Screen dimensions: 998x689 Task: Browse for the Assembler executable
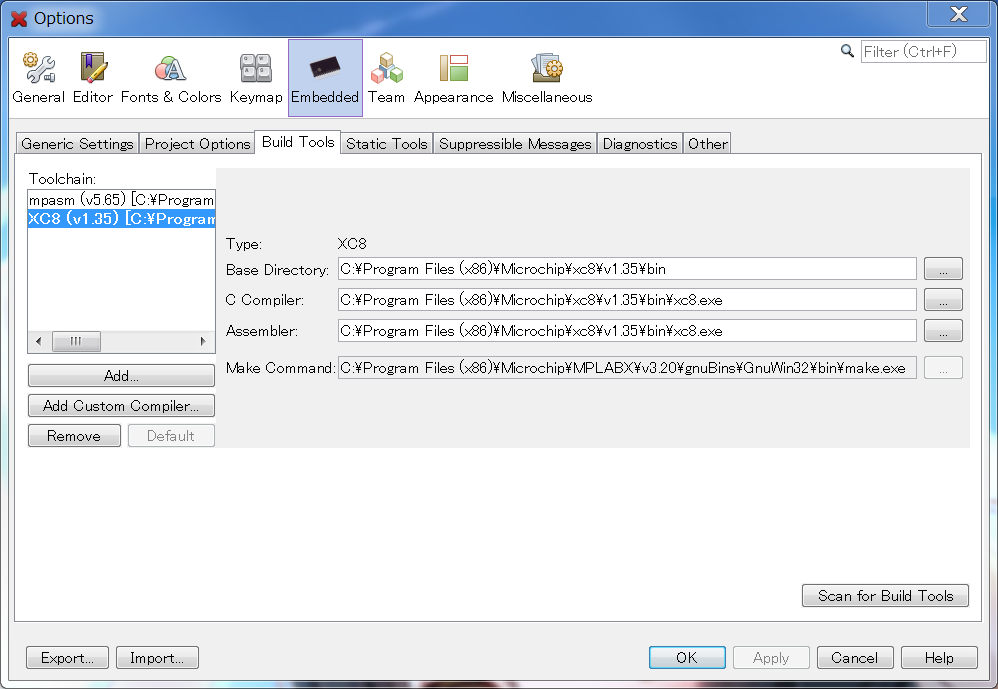943,331
